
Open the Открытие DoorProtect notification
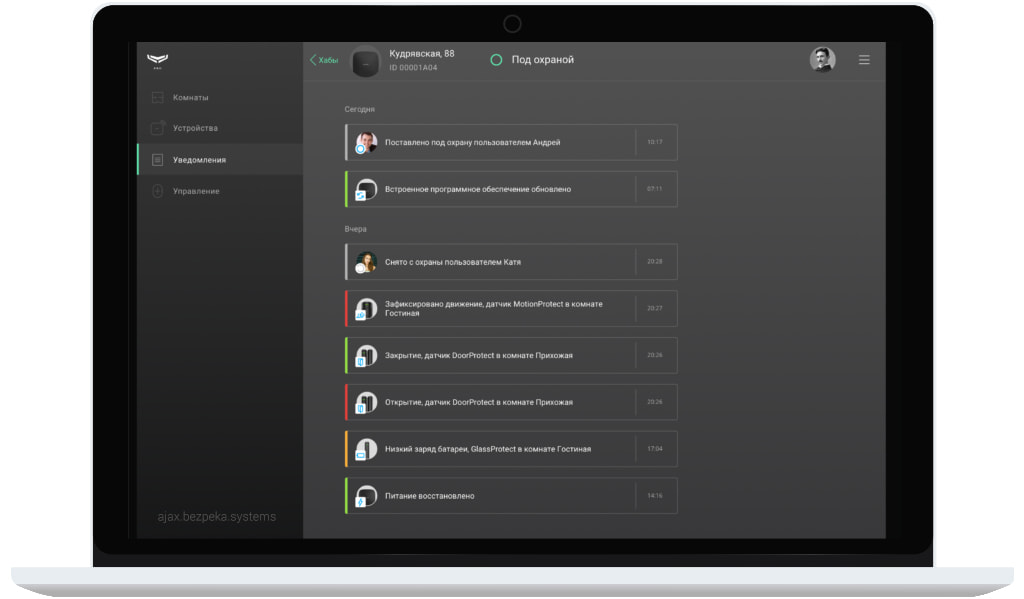pyautogui.click(x=511, y=402)
